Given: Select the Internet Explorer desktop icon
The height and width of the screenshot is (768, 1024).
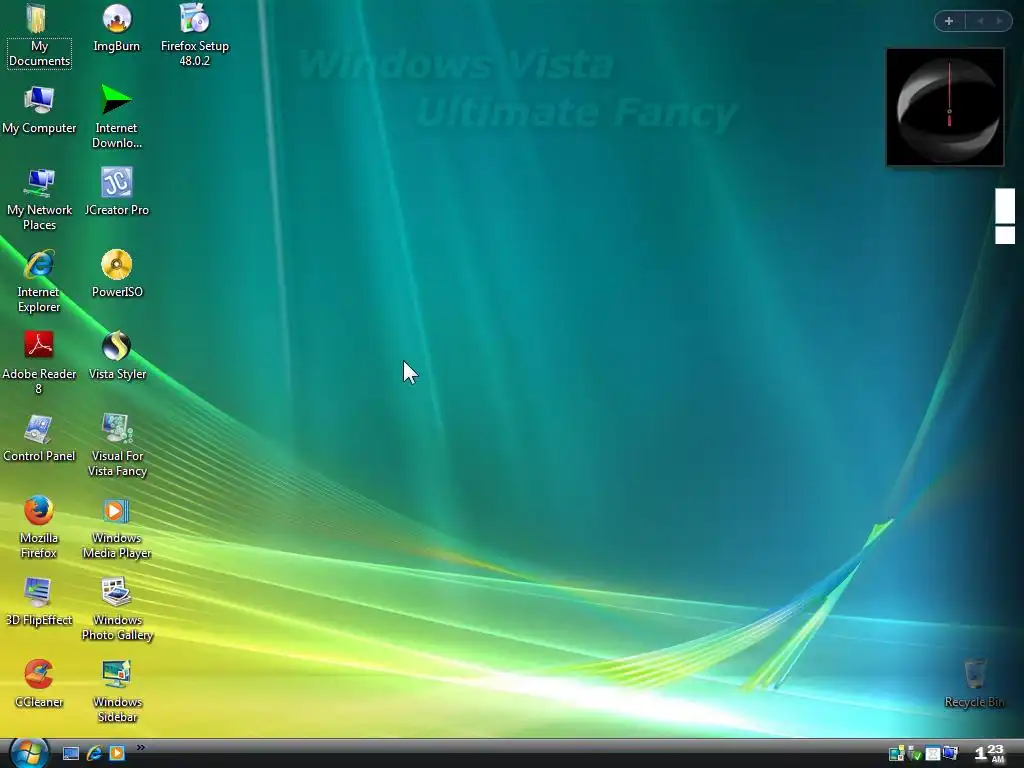Looking at the screenshot, I should [39, 281].
